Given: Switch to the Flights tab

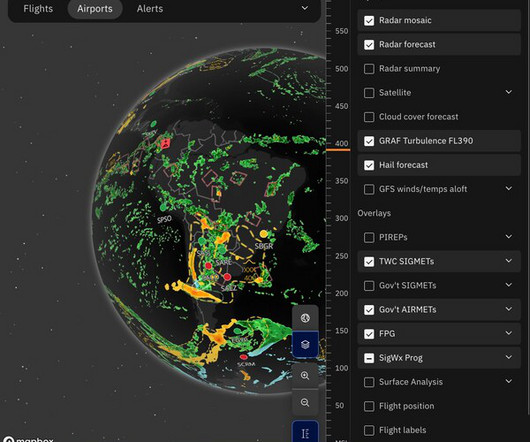Looking at the screenshot, I should coord(38,8).
